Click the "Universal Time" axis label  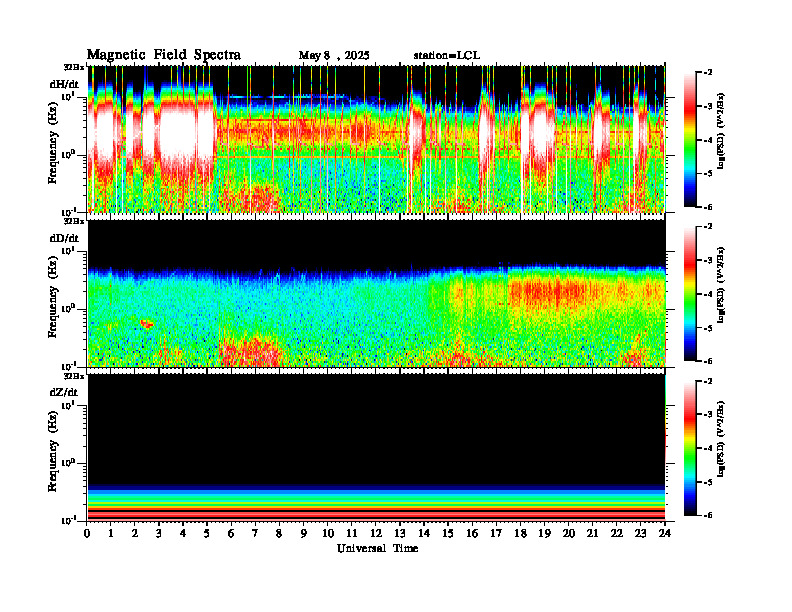pos(378,548)
